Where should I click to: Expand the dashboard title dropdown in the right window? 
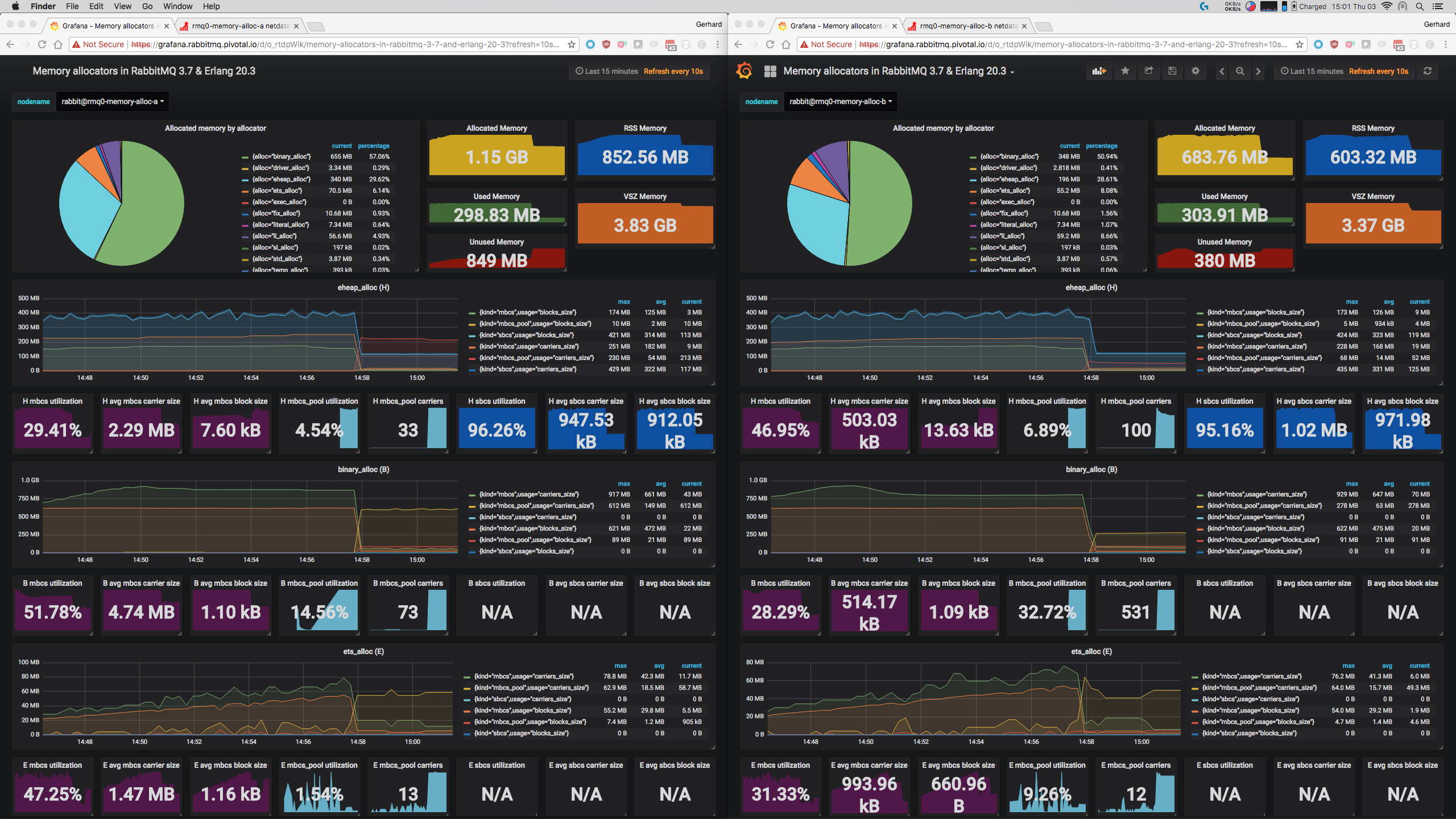[899, 71]
